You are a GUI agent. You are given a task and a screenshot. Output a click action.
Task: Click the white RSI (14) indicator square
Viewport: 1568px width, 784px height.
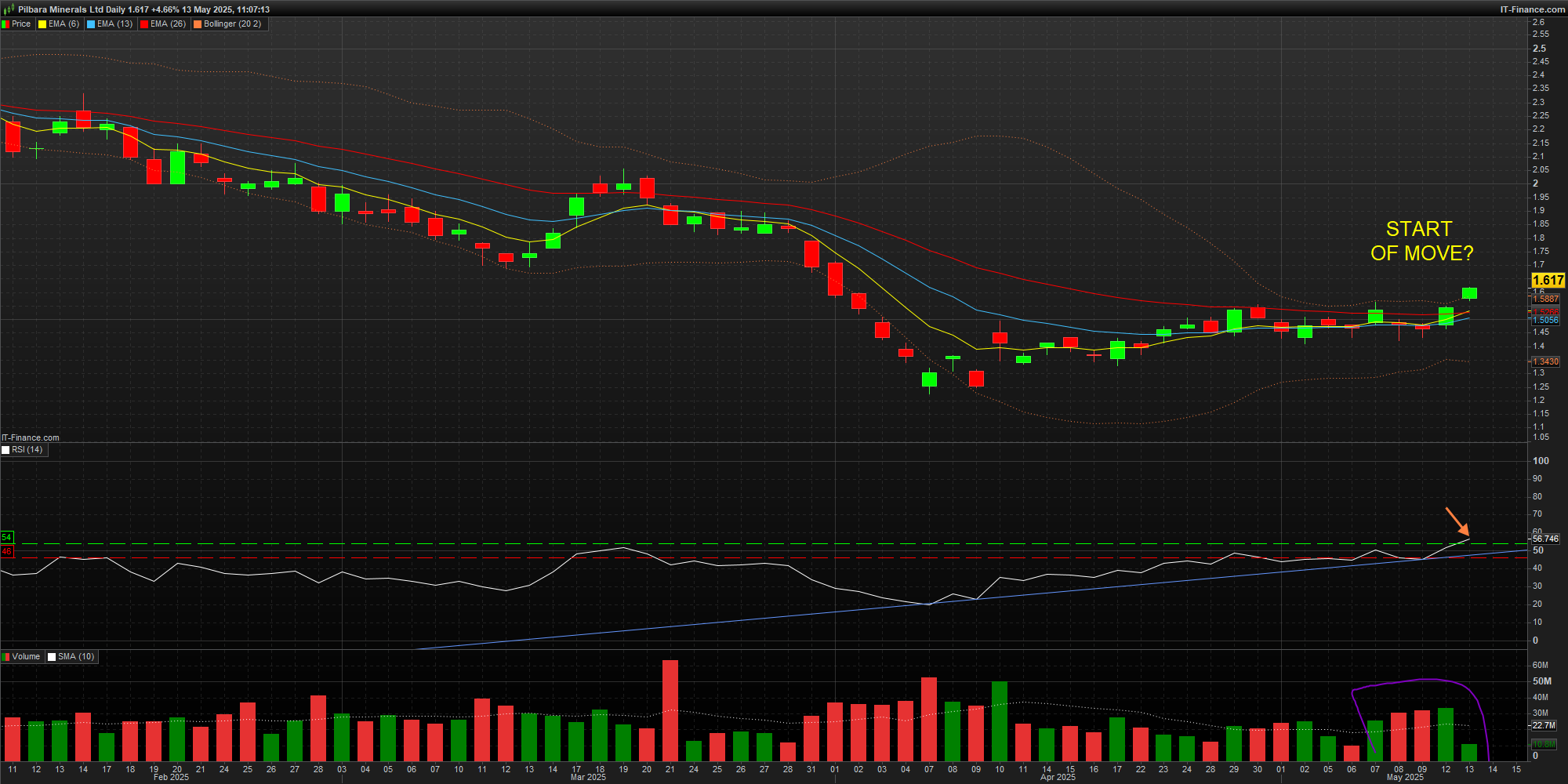(x=5, y=450)
